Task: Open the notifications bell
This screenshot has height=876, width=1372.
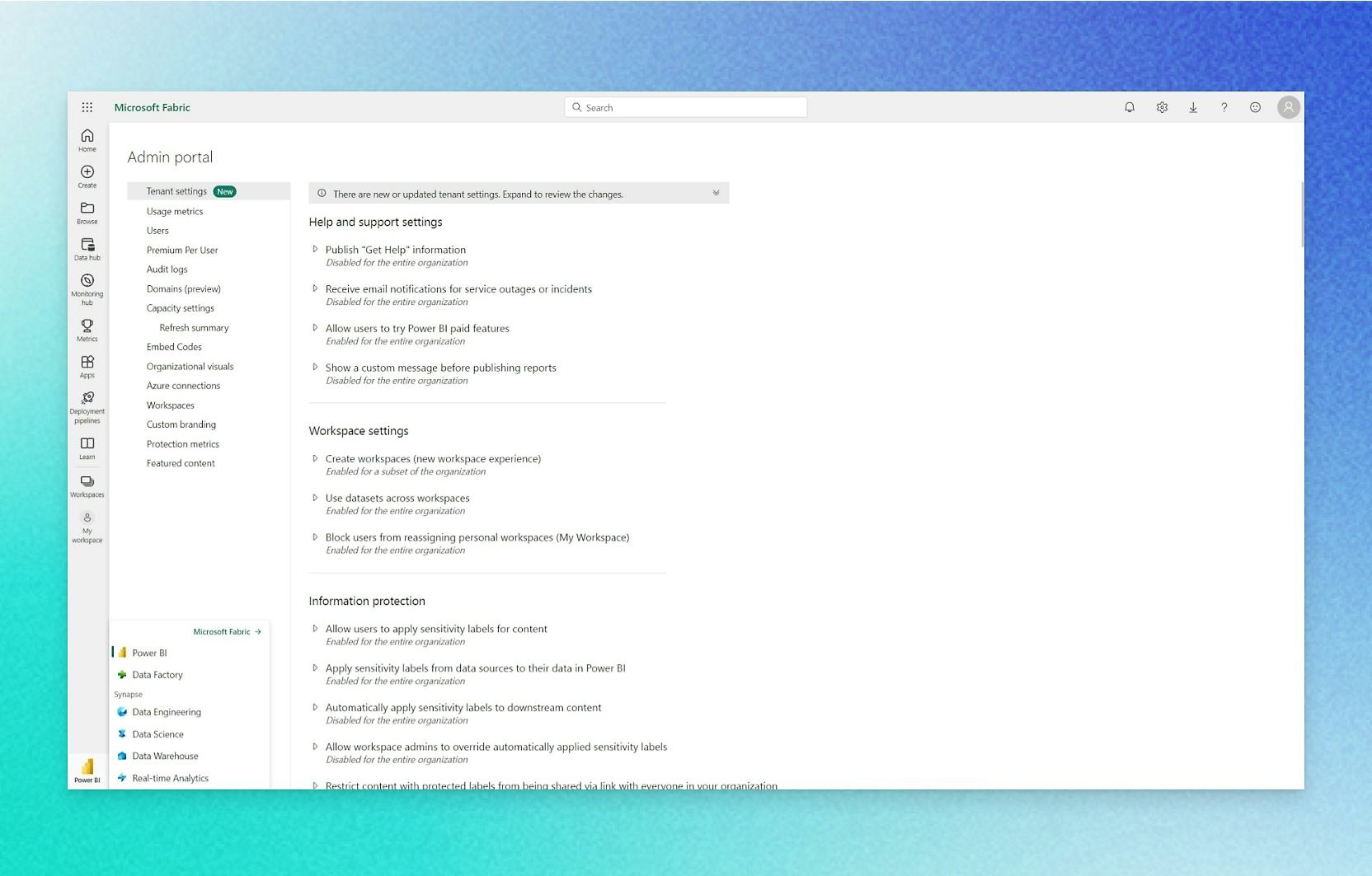Action: (1129, 107)
